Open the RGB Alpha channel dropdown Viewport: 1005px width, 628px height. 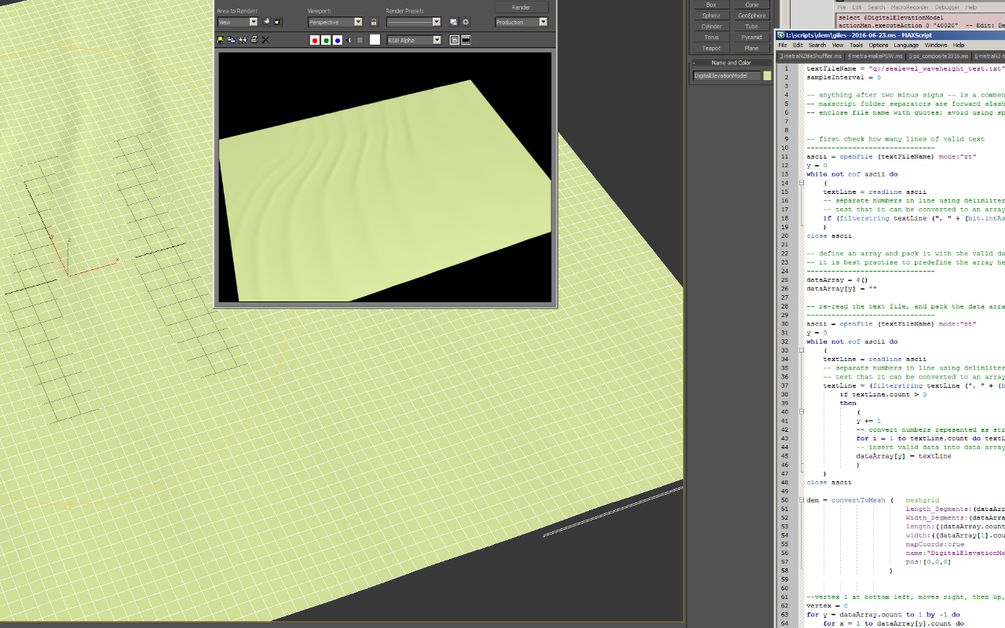tap(414, 40)
